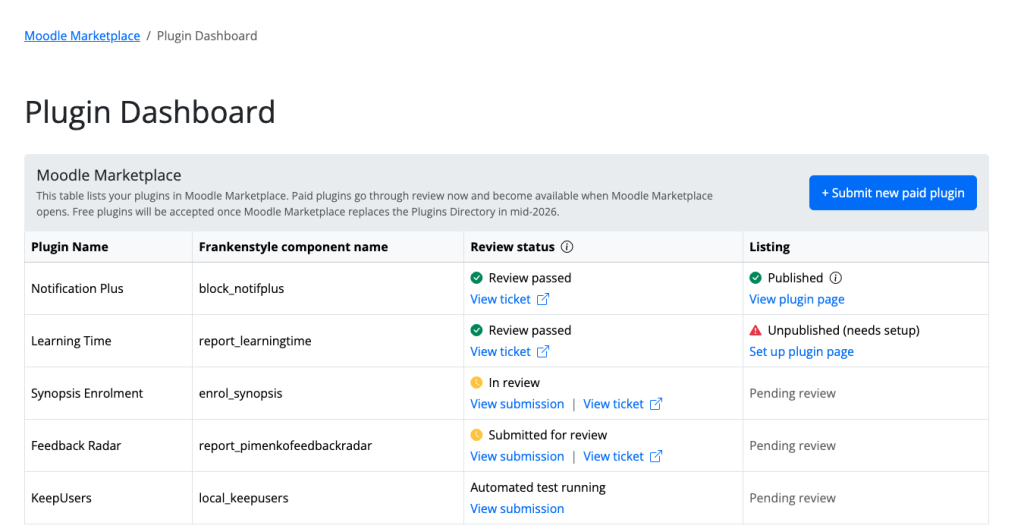Select the KeepUsers plugin name

pos(61,497)
